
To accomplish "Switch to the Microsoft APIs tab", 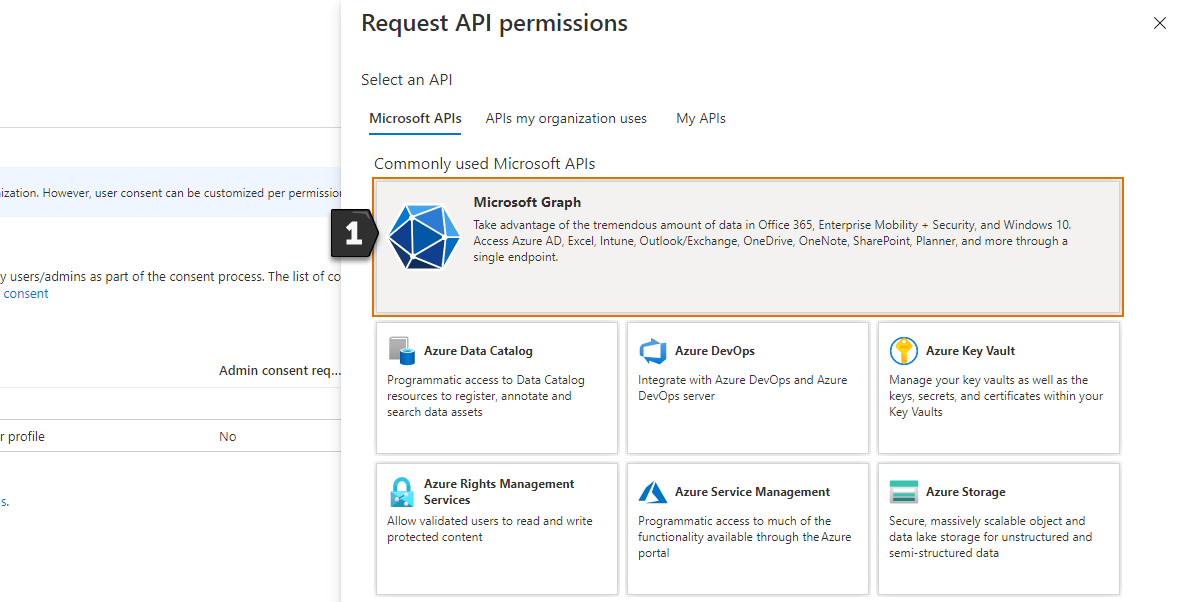I will (x=414, y=118).
